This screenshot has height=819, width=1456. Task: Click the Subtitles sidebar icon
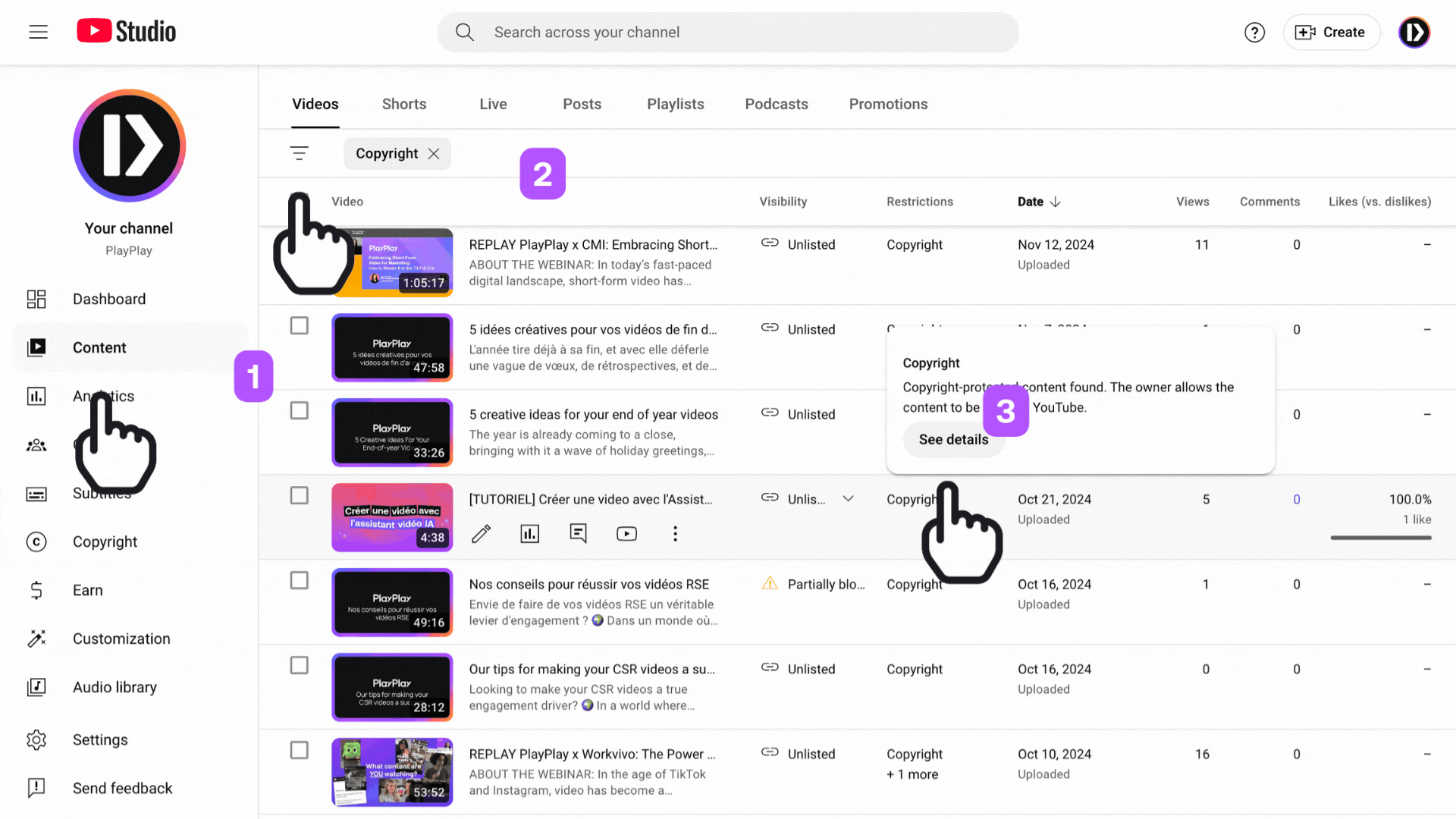[36, 494]
